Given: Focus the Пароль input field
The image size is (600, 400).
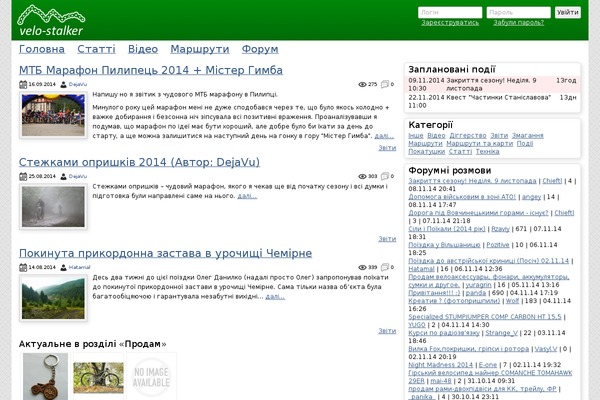Looking at the screenshot, I should click(518, 12).
